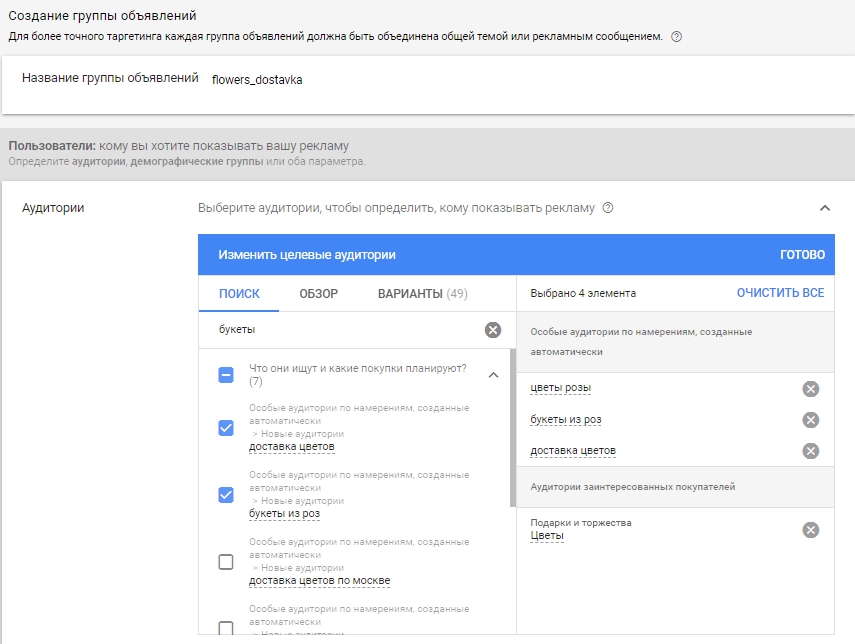Collapse 'Что они ищут и какие покупки' category
855x644 pixels.
click(493, 375)
